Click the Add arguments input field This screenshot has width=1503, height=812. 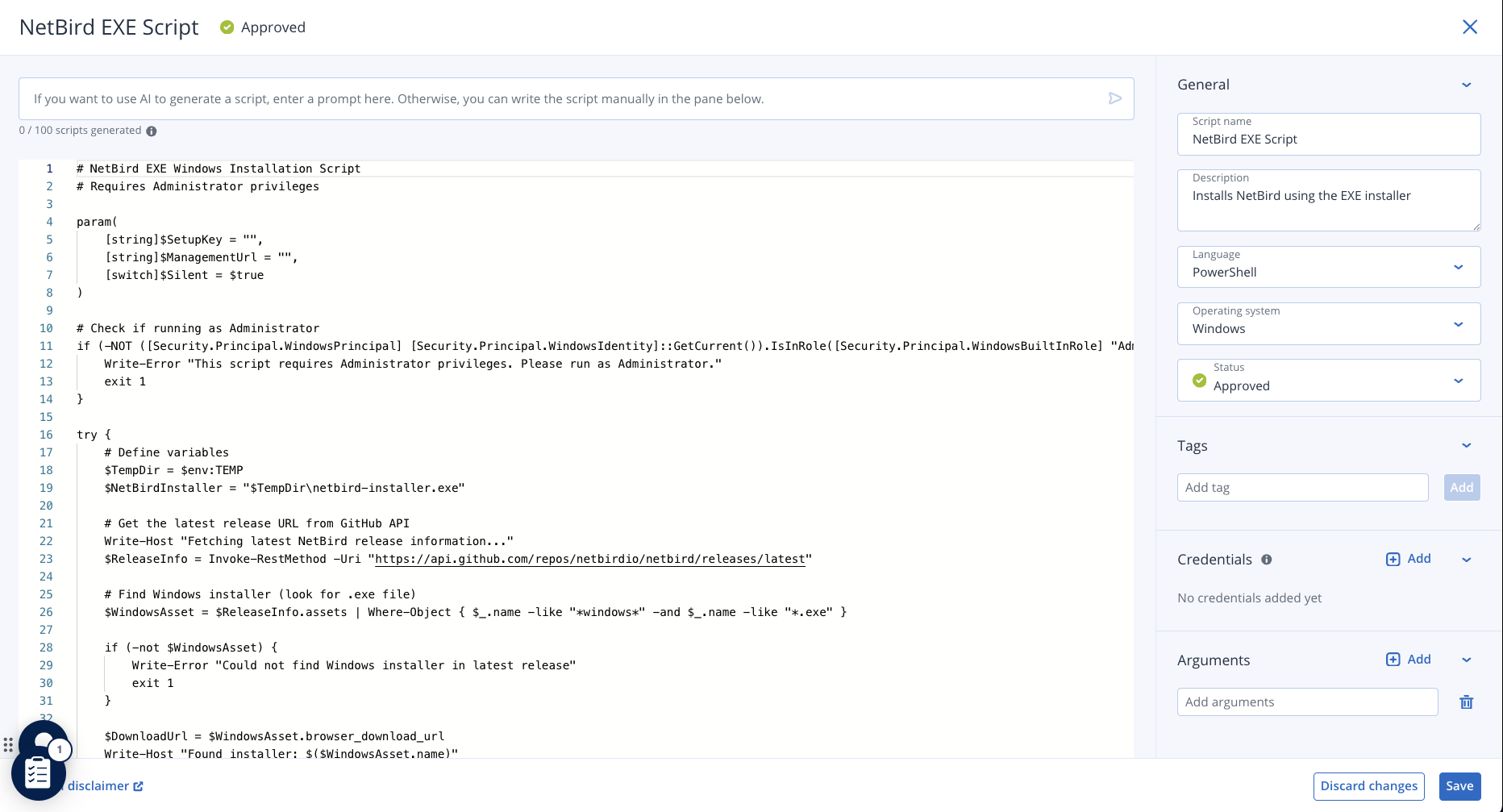coord(1307,702)
